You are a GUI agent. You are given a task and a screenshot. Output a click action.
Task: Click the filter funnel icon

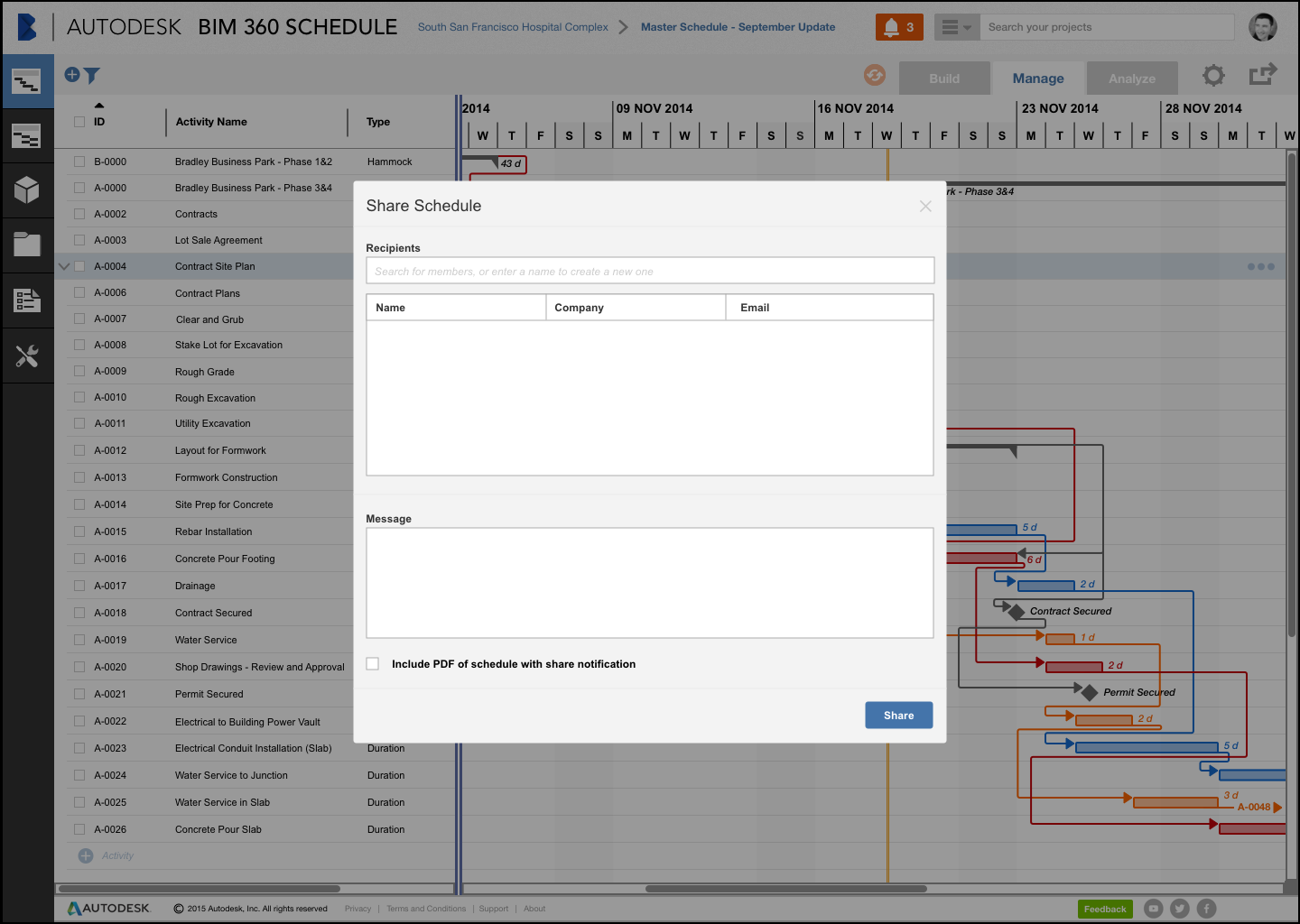92,76
